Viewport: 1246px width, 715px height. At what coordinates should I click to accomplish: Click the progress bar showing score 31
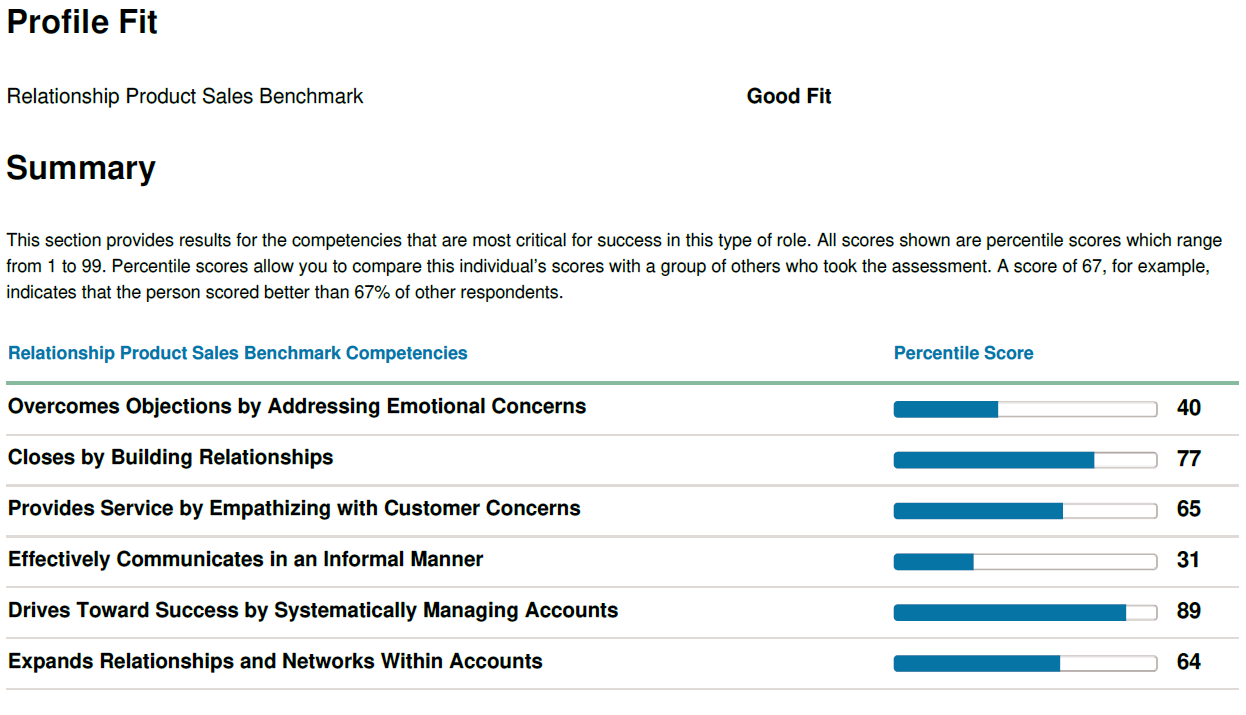[1025, 562]
